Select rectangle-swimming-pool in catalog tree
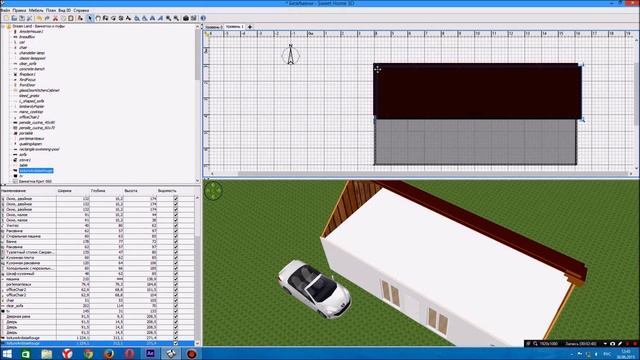Viewport: 640px width, 360px height. 39,149
